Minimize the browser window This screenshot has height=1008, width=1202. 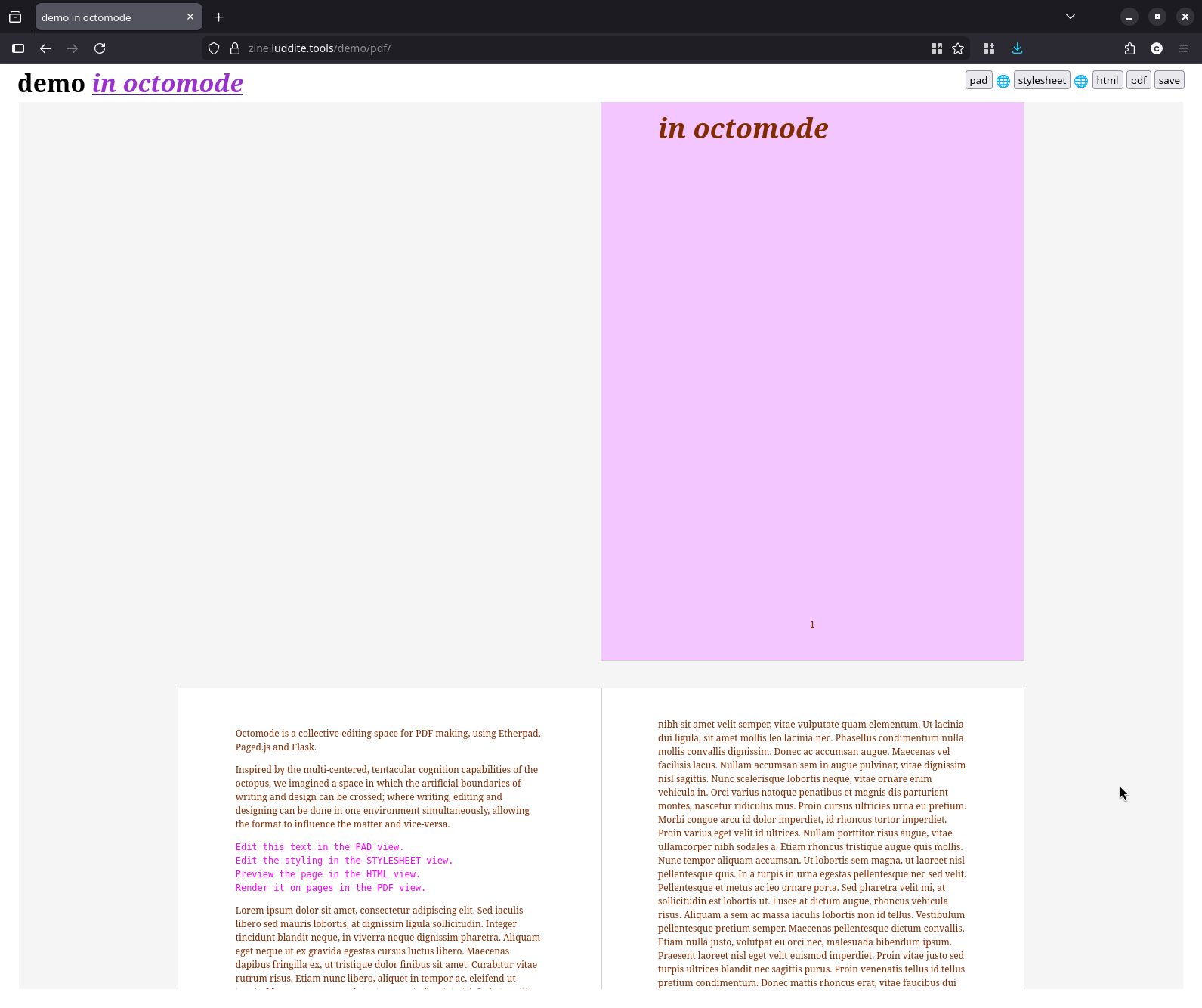coord(1129,17)
